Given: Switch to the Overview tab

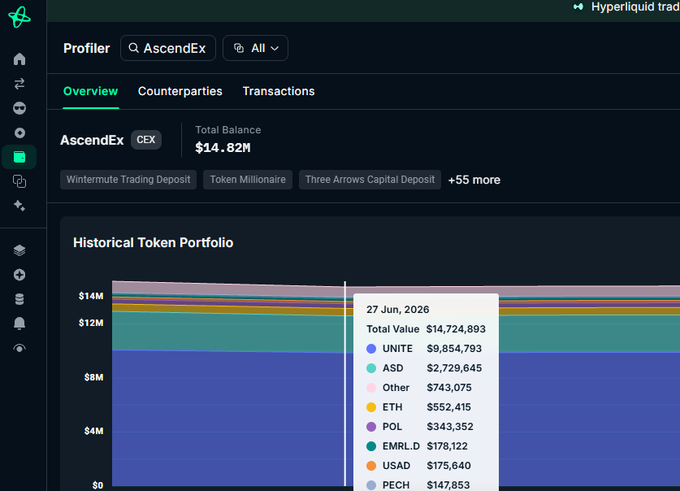Looking at the screenshot, I should tap(91, 91).
